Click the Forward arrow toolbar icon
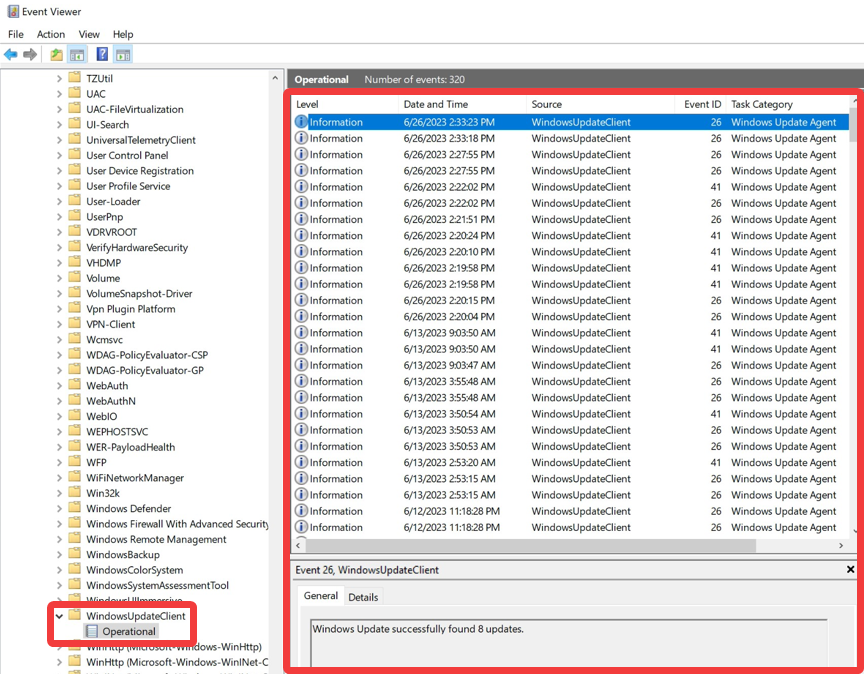 click(x=30, y=55)
